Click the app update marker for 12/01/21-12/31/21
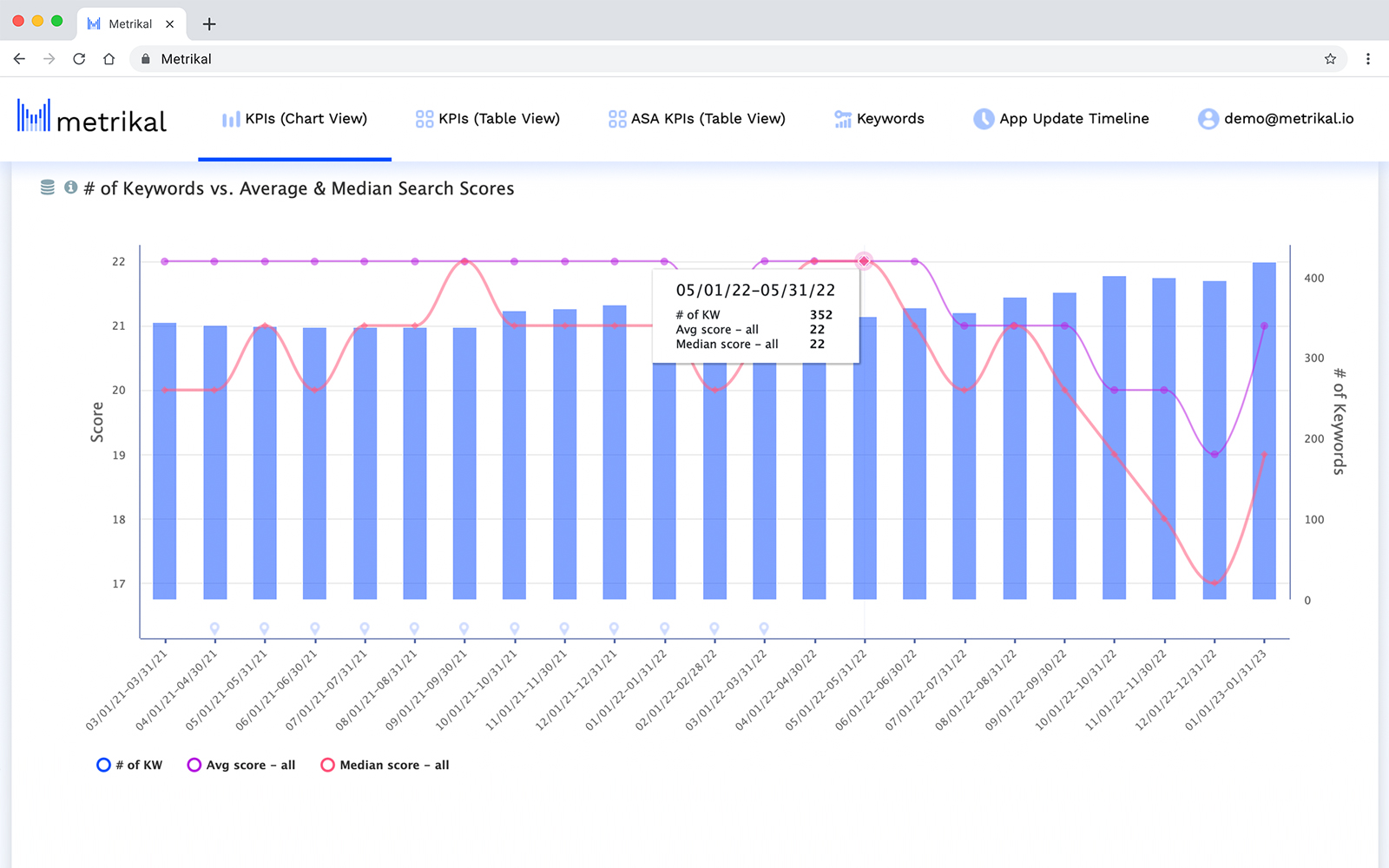Viewport: 1389px width, 868px height. coord(614,628)
